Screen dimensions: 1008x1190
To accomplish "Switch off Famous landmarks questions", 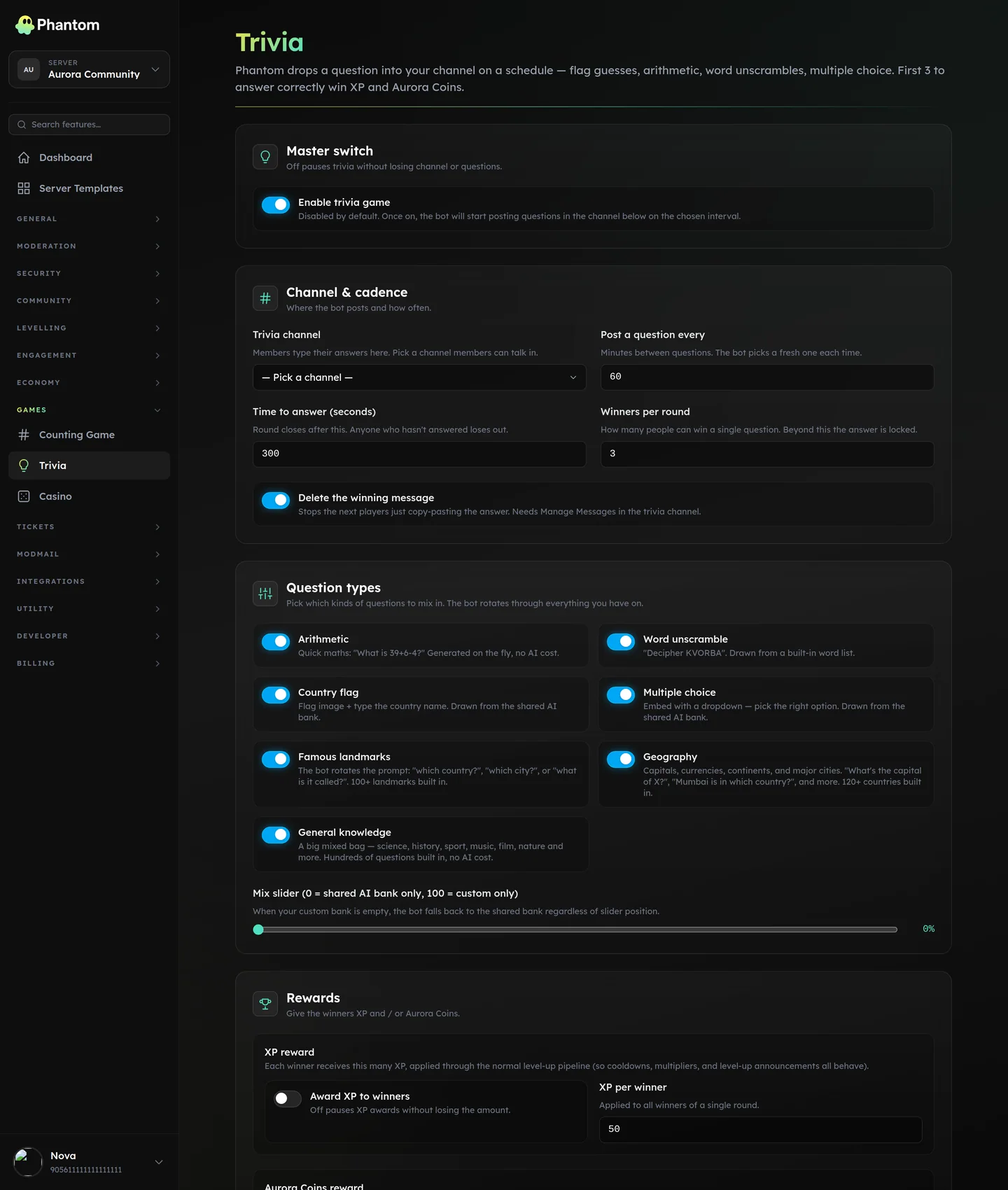I will (x=276, y=759).
